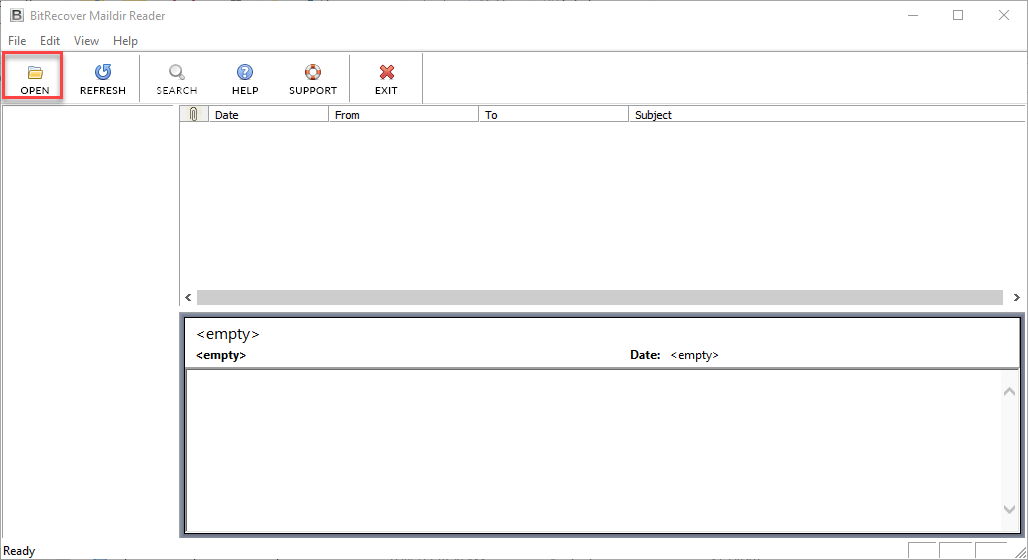The height and width of the screenshot is (560, 1028).
Task: Click the Ready status bar text
Action: click(x=19, y=551)
